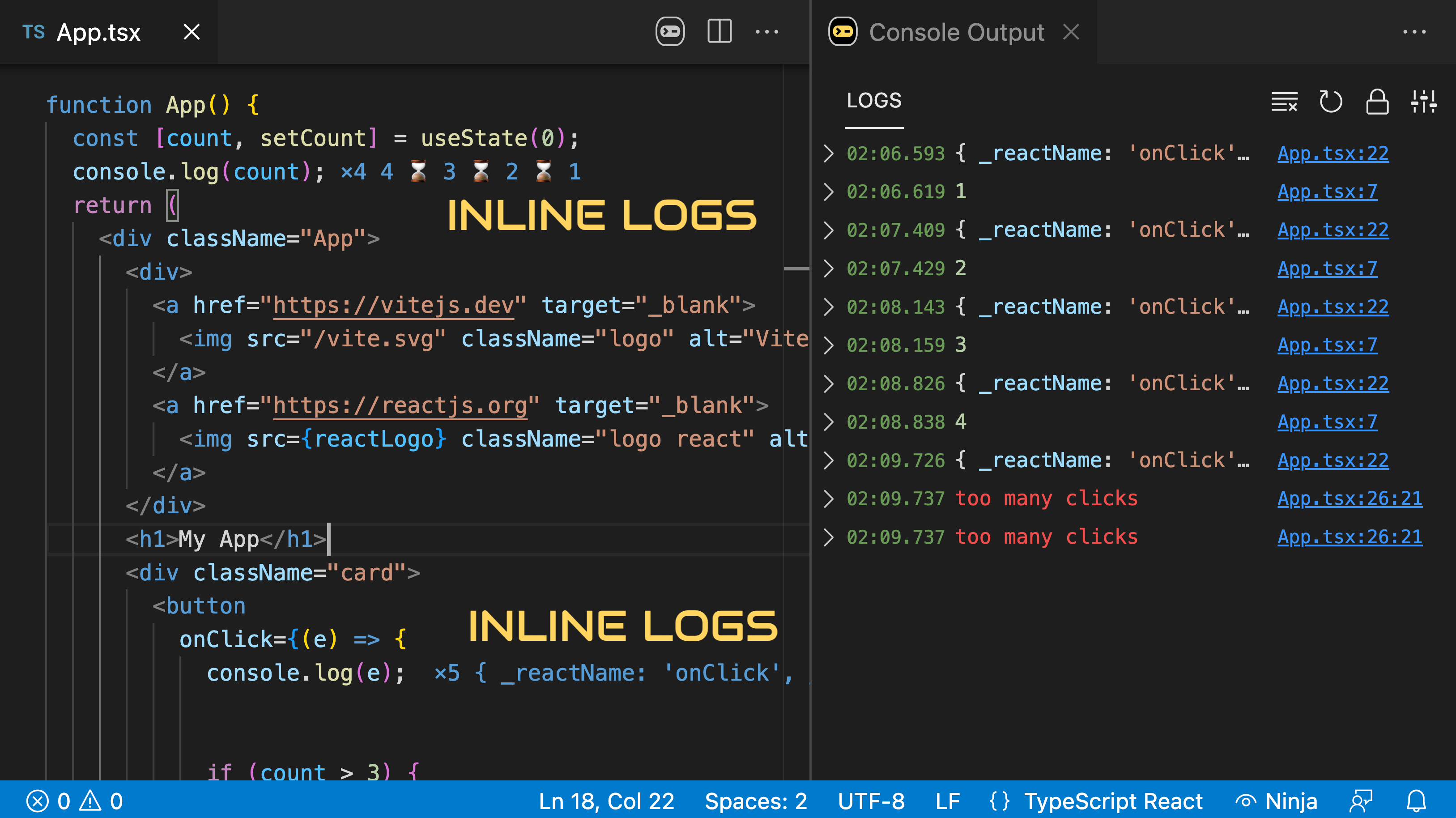Follow the https://reactjs.org link in code
Screen dimensions: 1456x818
click(x=400, y=405)
